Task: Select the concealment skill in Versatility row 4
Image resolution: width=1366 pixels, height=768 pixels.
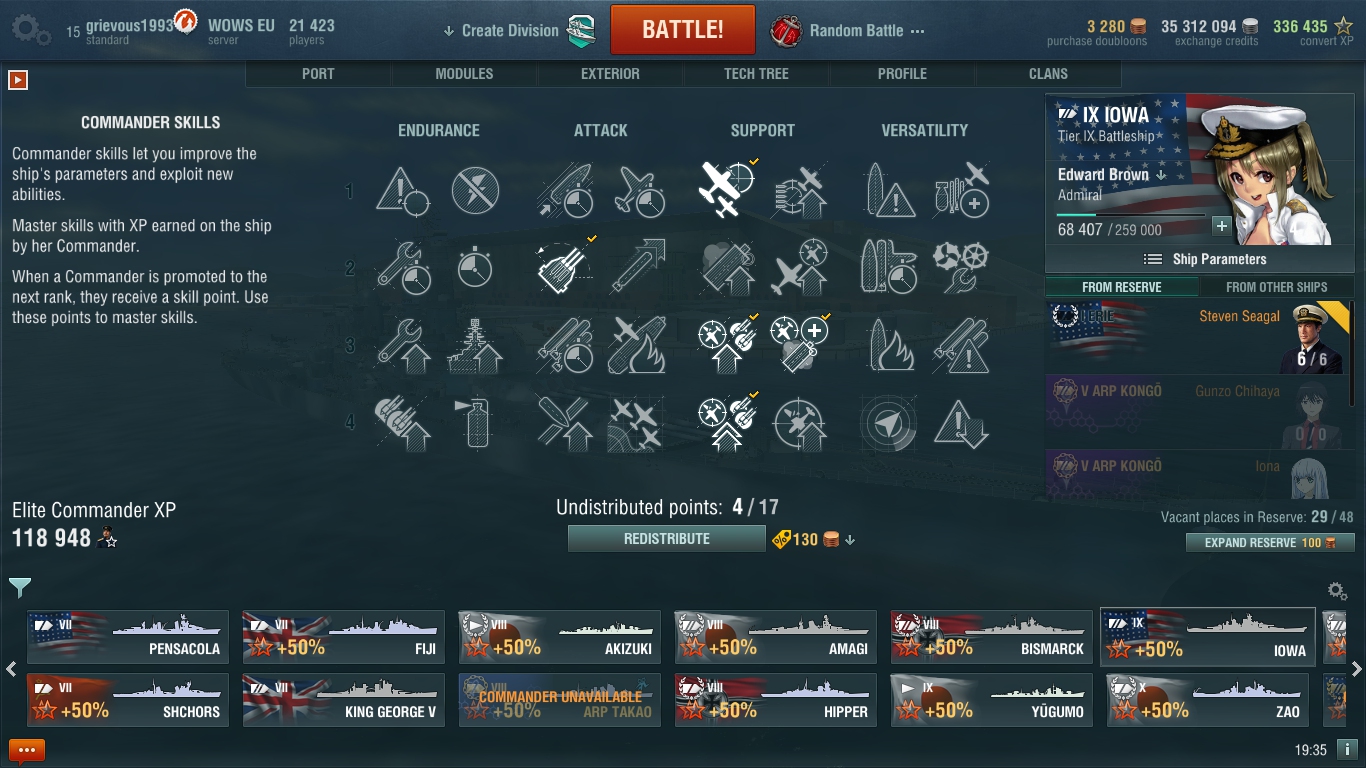Action: click(x=888, y=423)
